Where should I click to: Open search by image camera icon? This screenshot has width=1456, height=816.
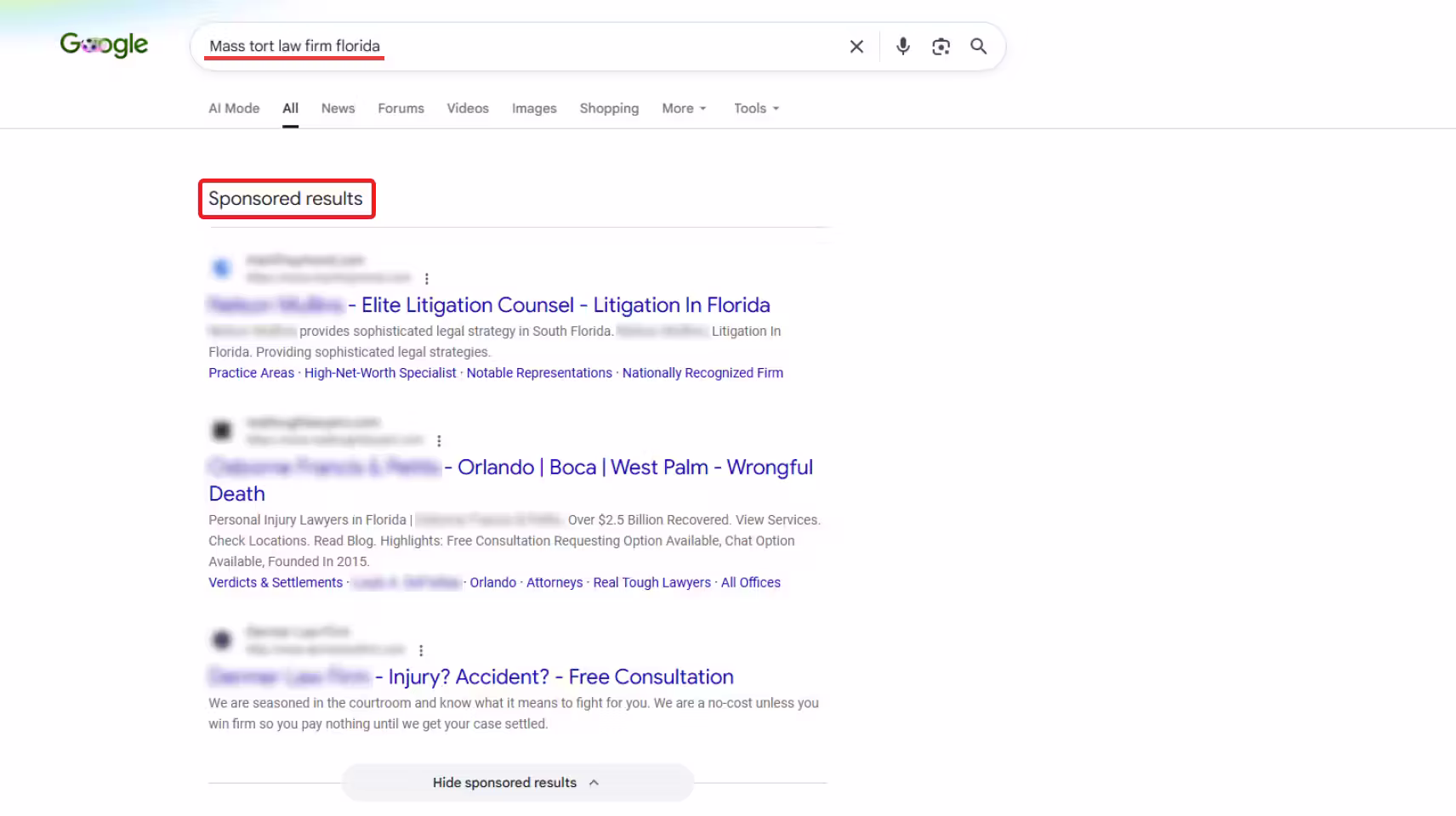pos(941,47)
